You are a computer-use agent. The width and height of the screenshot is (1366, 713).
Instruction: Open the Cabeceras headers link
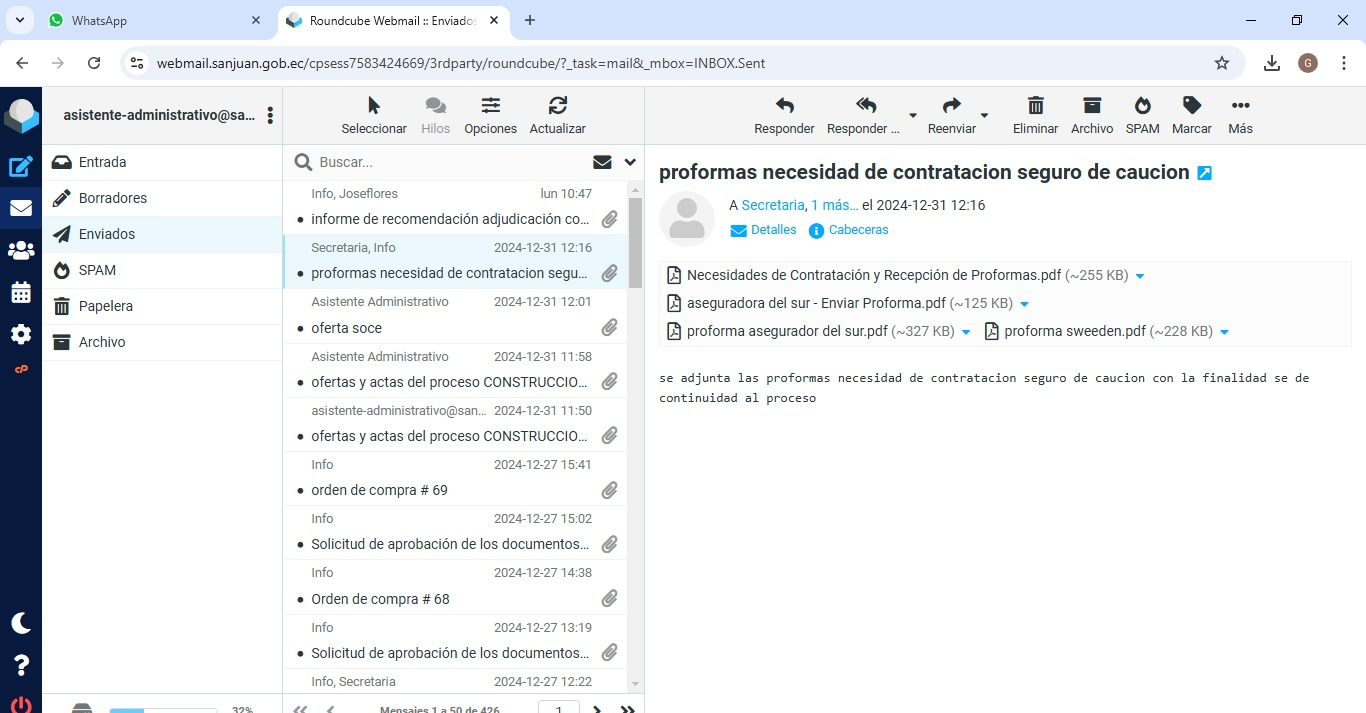[858, 230]
